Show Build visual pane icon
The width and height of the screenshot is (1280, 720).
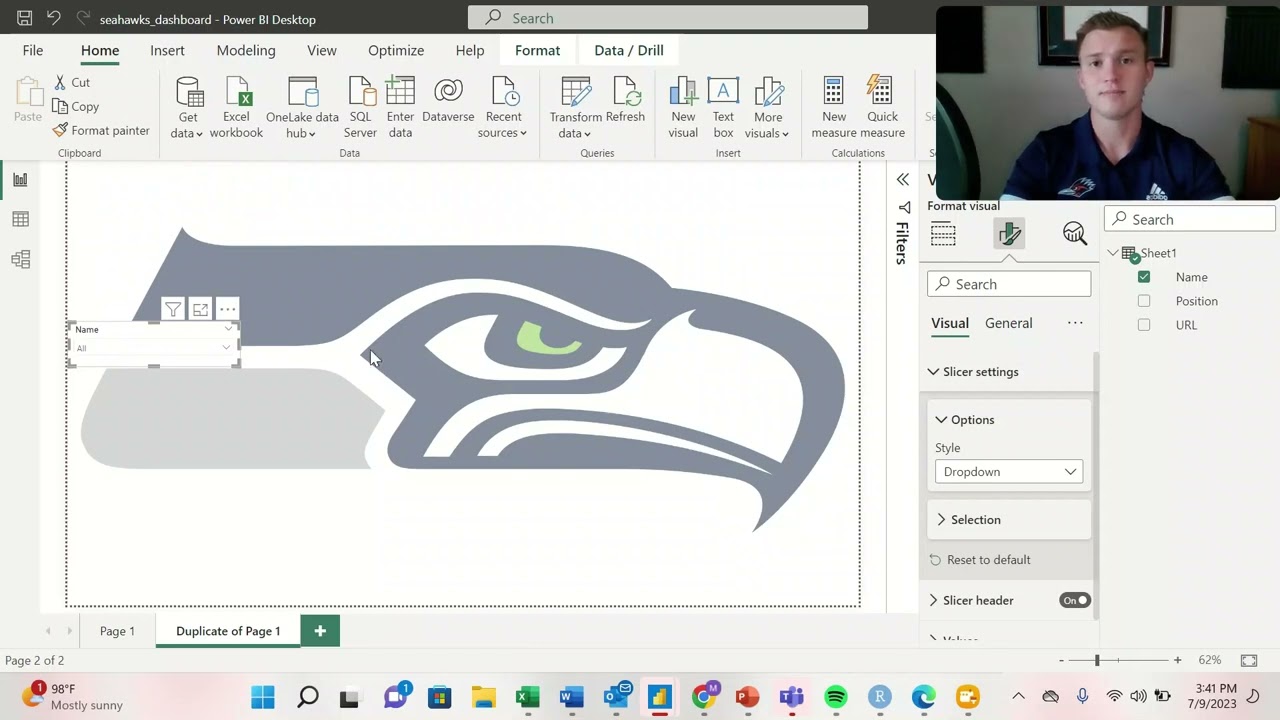pos(943,234)
